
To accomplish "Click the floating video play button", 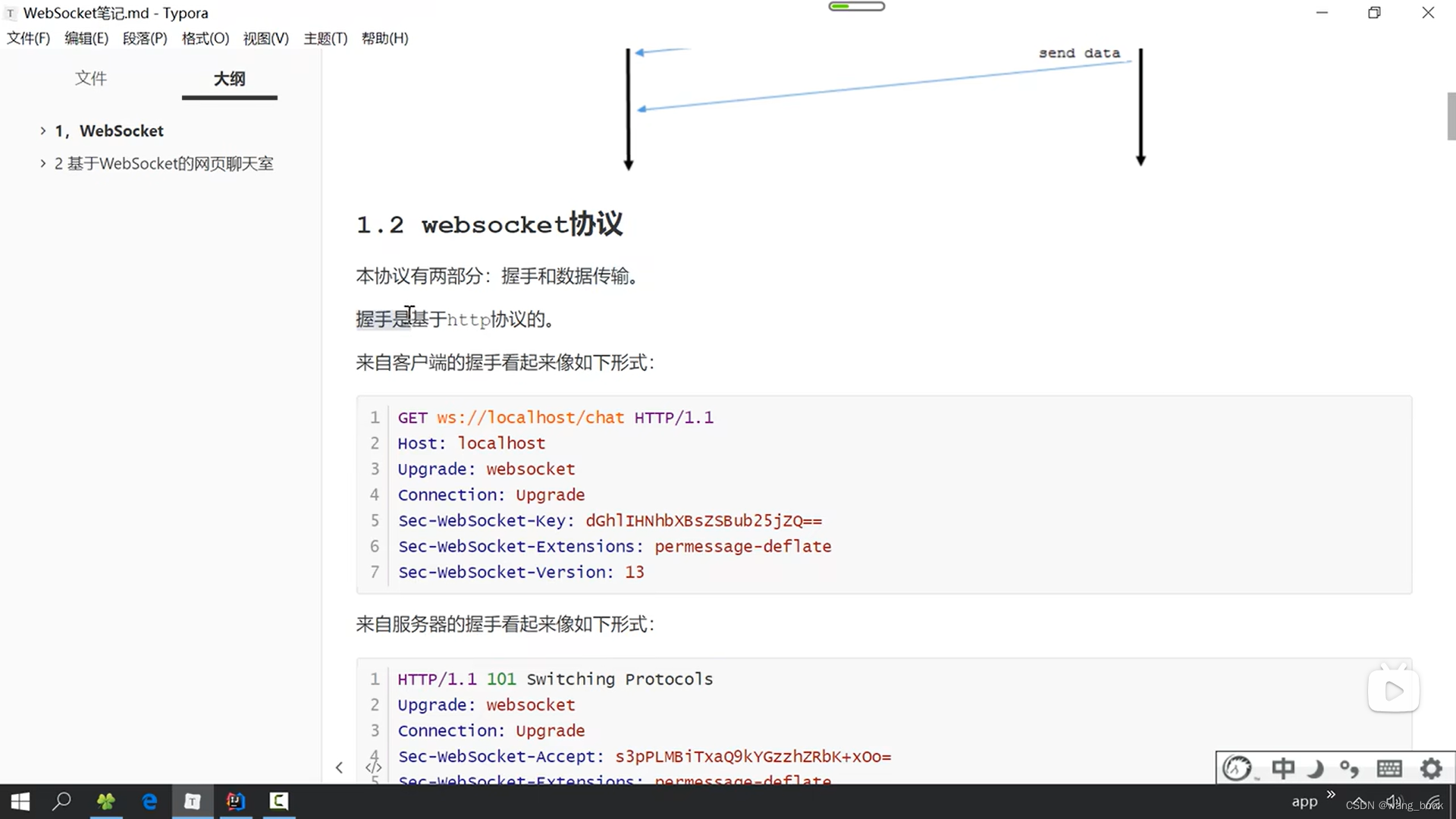I will click(x=1394, y=690).
